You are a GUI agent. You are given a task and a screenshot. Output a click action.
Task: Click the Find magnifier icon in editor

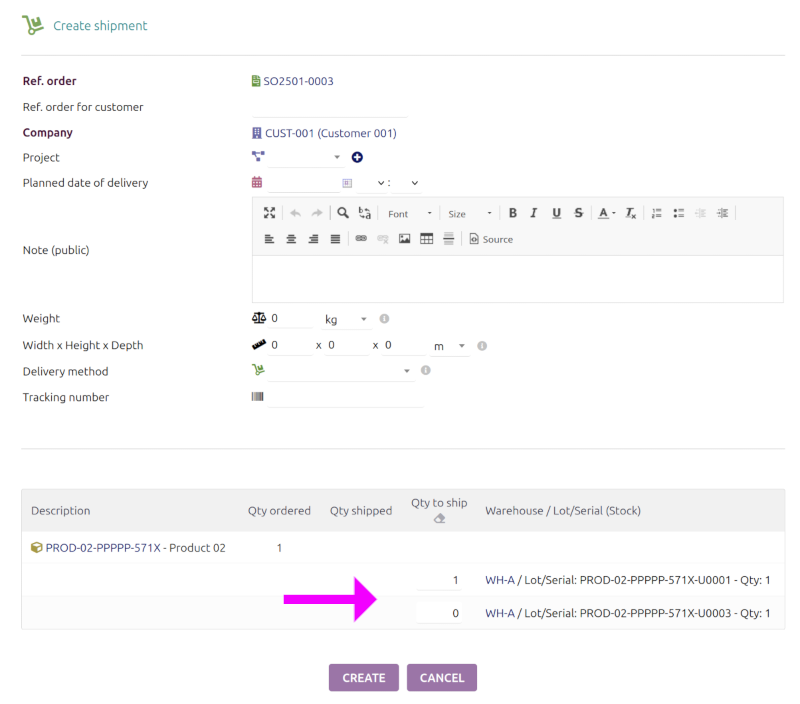coord(343,213)
